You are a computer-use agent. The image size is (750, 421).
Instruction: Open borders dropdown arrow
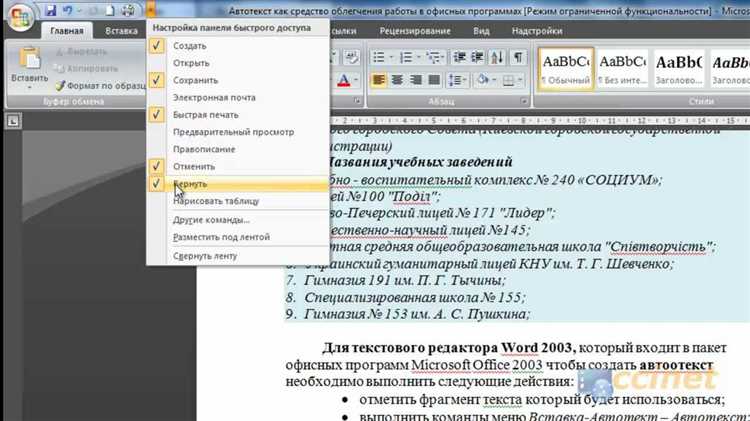click(x=520, y=80)
